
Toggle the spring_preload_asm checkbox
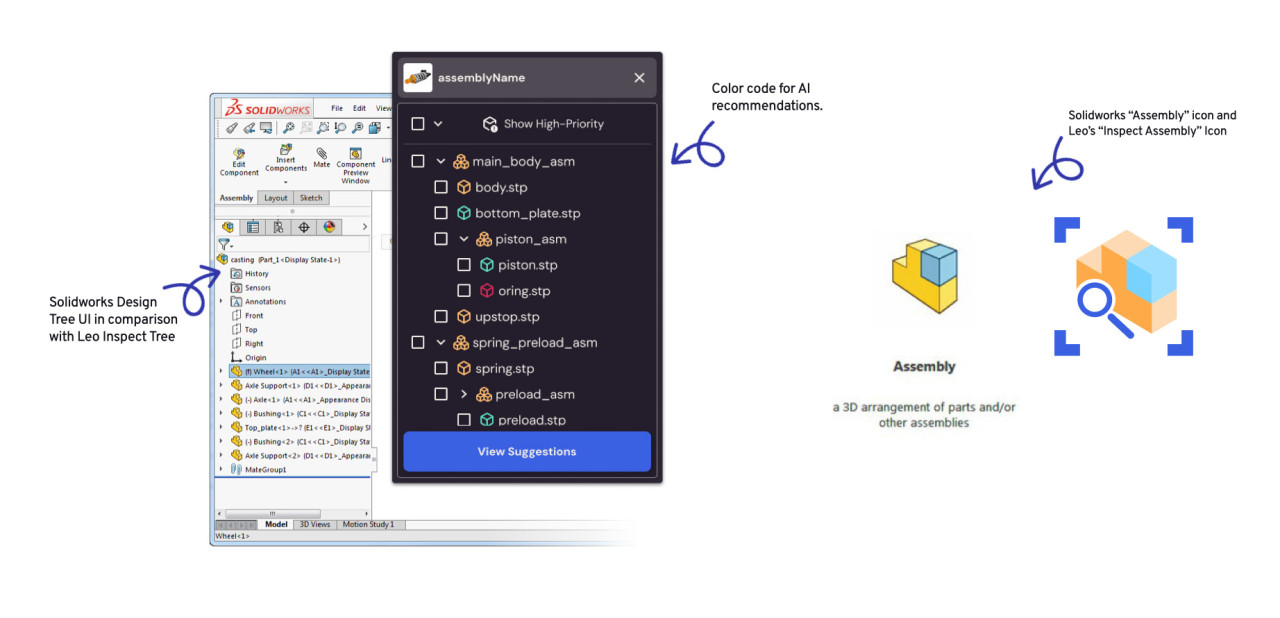coord(418,342)
